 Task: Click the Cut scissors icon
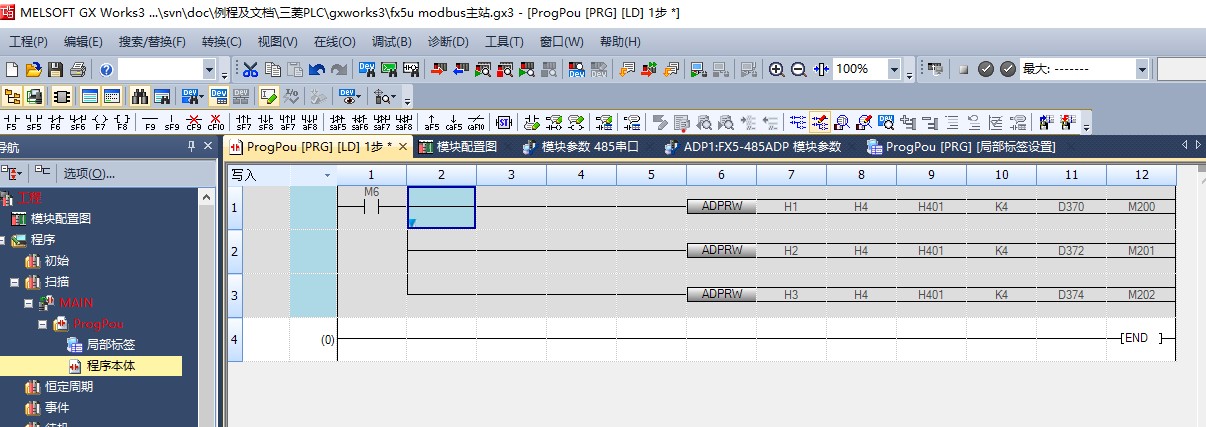(x=250, y=70)
